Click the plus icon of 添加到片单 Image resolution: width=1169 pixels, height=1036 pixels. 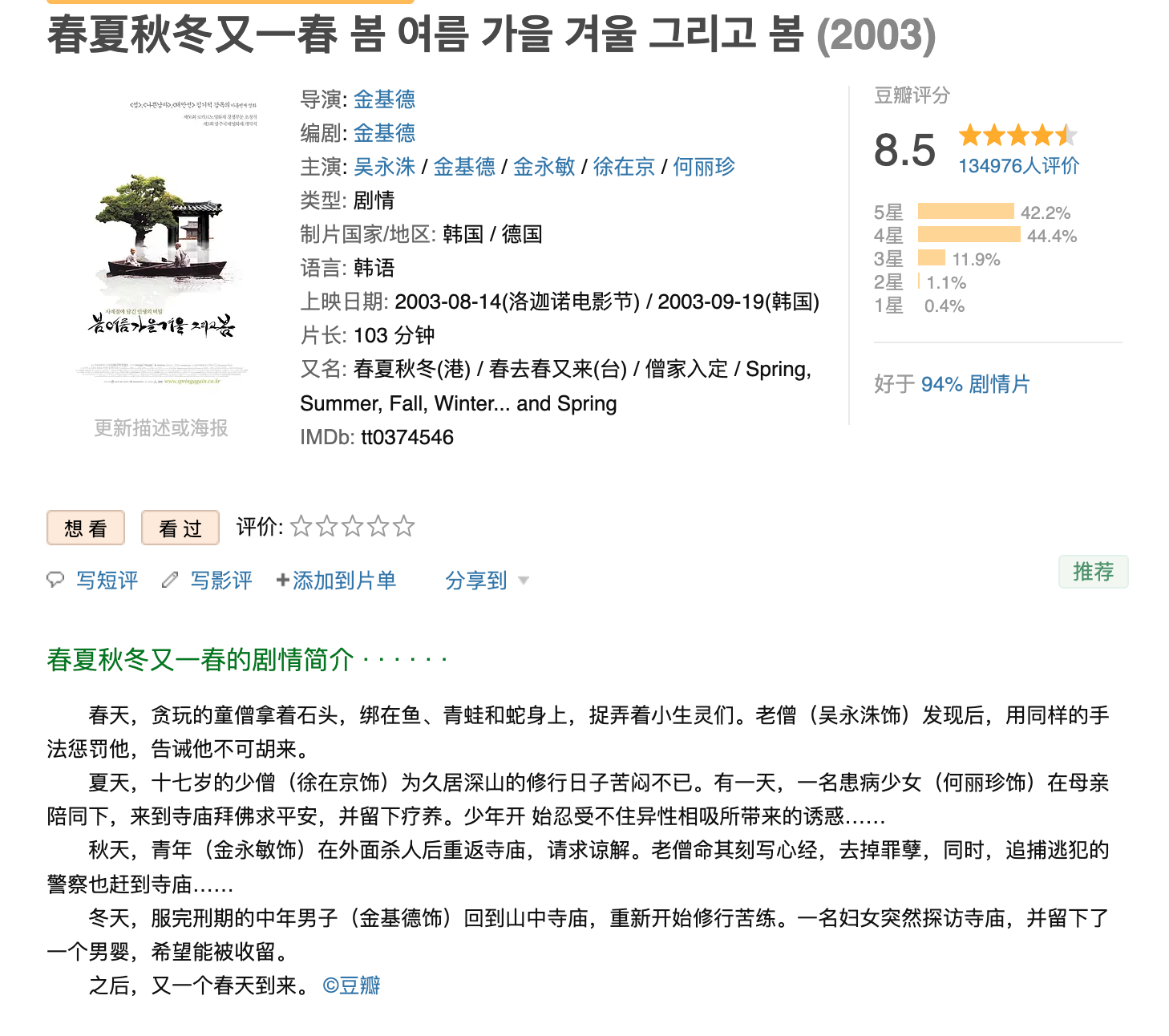click(x=282, y=580)
